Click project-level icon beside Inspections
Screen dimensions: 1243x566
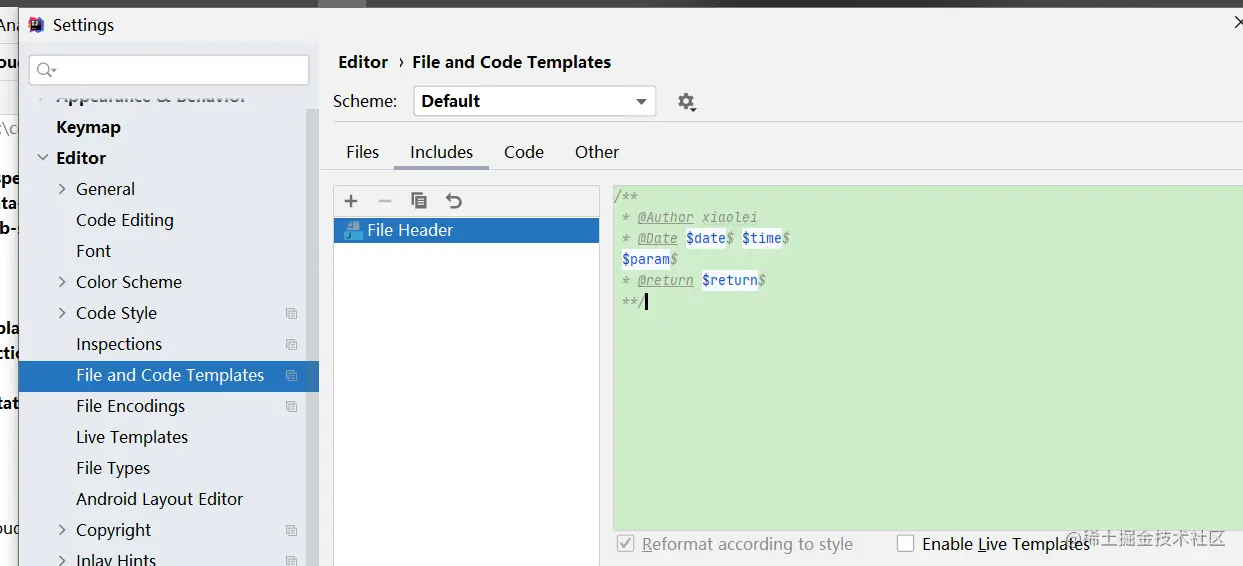tap(291, 344)
